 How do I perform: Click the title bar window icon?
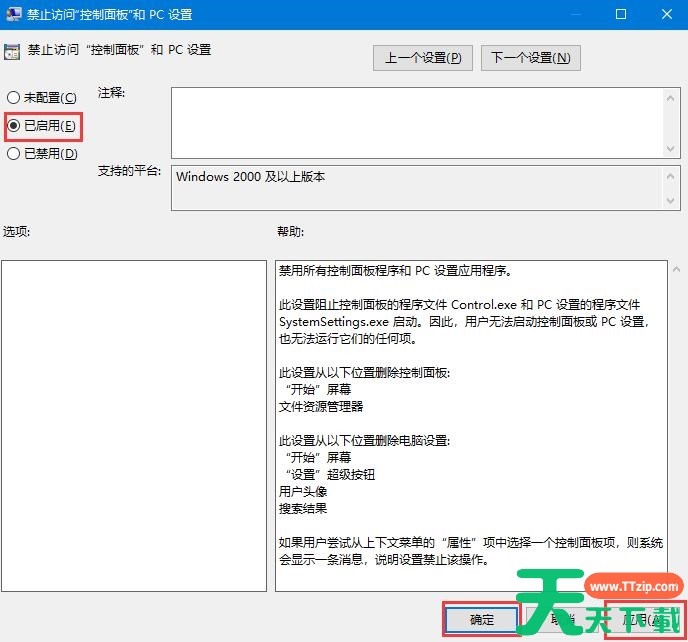point(13,14)
